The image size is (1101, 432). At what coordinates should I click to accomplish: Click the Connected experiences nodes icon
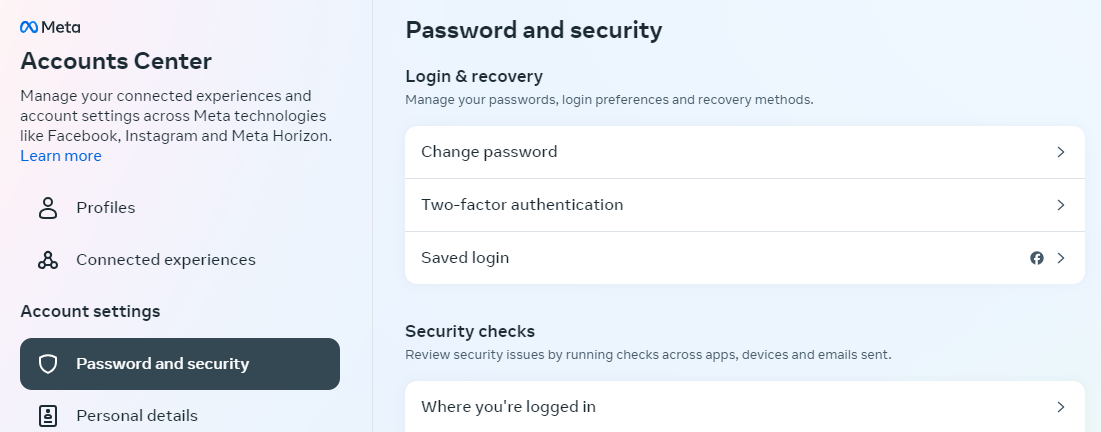48,260
